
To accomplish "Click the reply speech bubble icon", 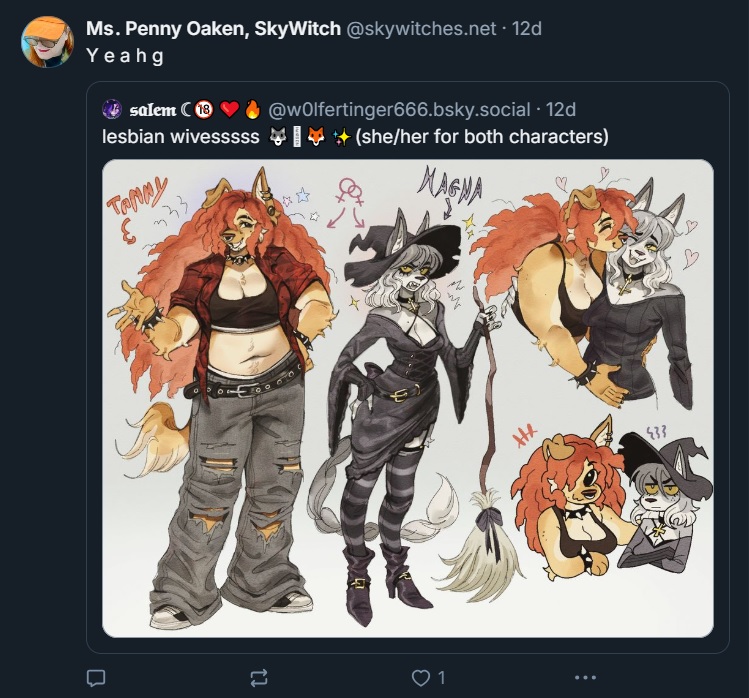I will 96,678.
